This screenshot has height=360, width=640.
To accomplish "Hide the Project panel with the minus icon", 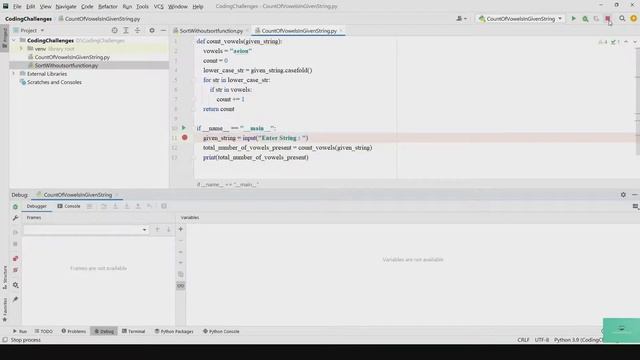I will coord(163,31).
